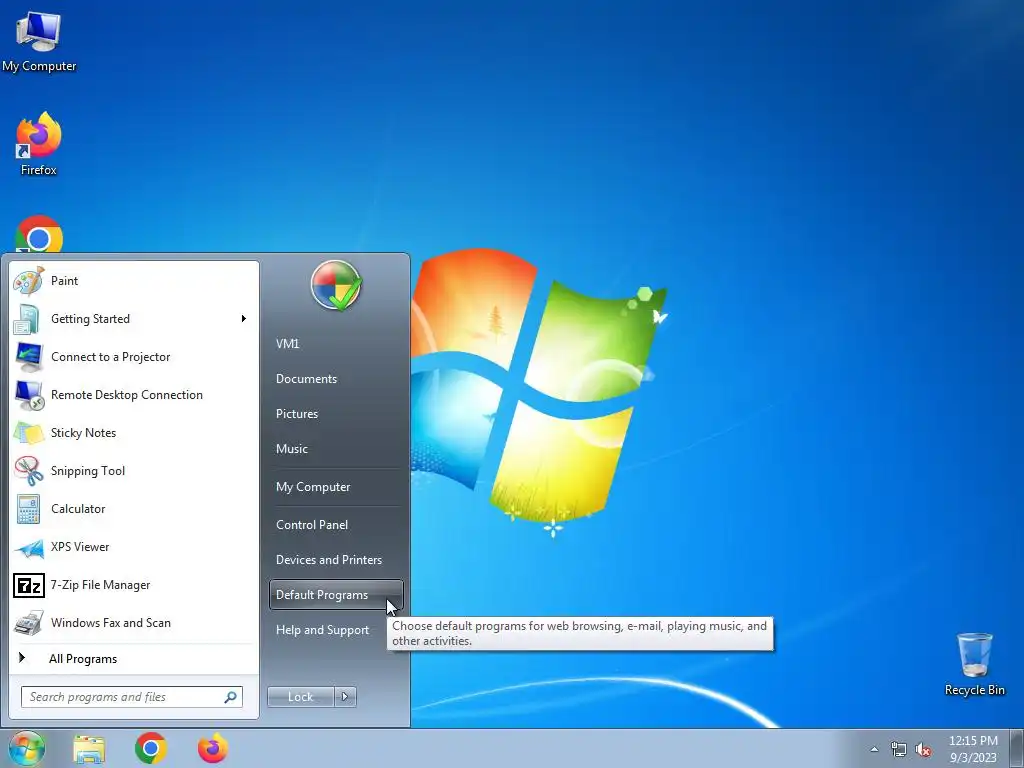Start Sticky Notes from its icon
The height and width of the screenshot is (768, 1024).
(x=29, y=433)
